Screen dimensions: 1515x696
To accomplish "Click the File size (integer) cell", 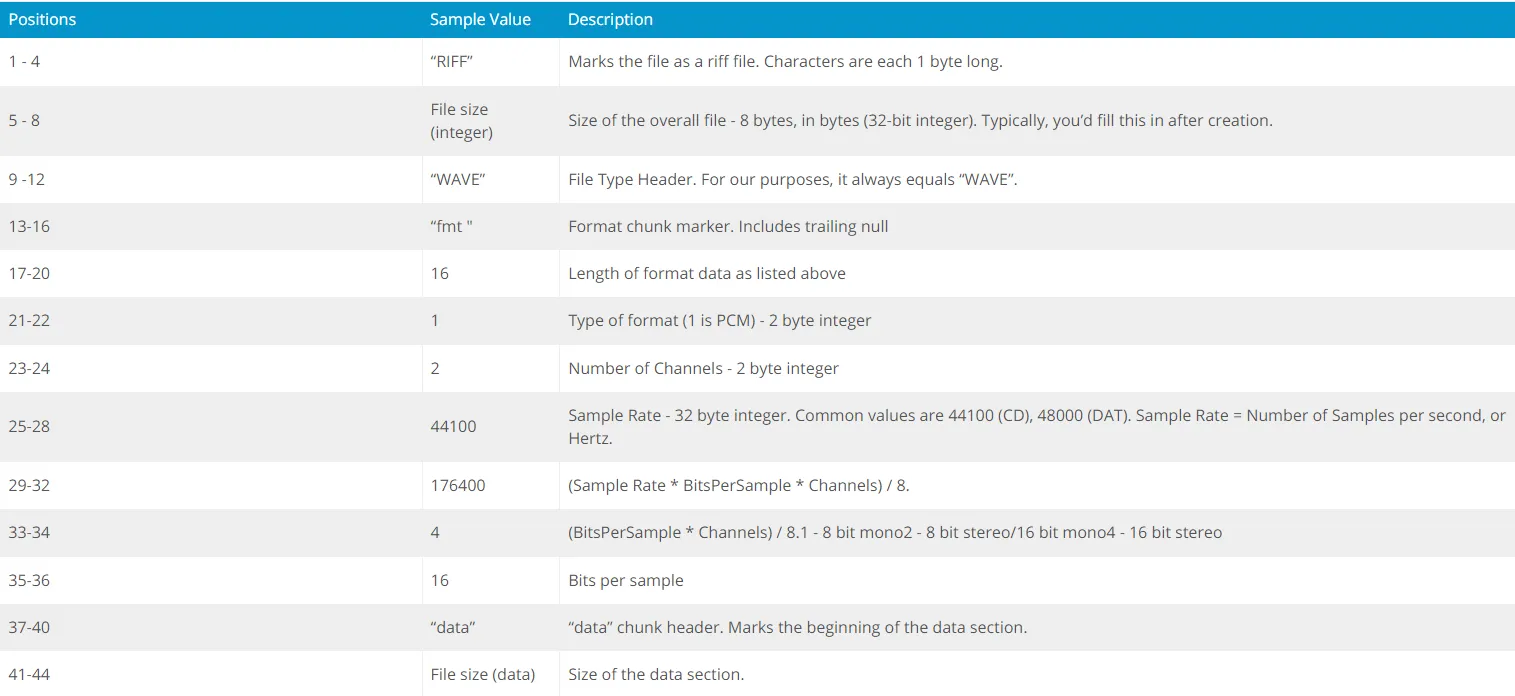I will [462, 120].
